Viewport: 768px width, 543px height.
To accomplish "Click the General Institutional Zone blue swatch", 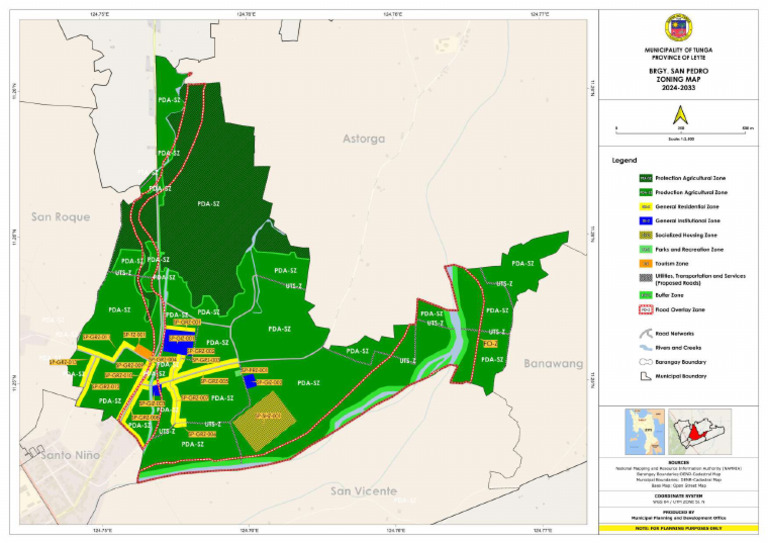I will [646, 221].
